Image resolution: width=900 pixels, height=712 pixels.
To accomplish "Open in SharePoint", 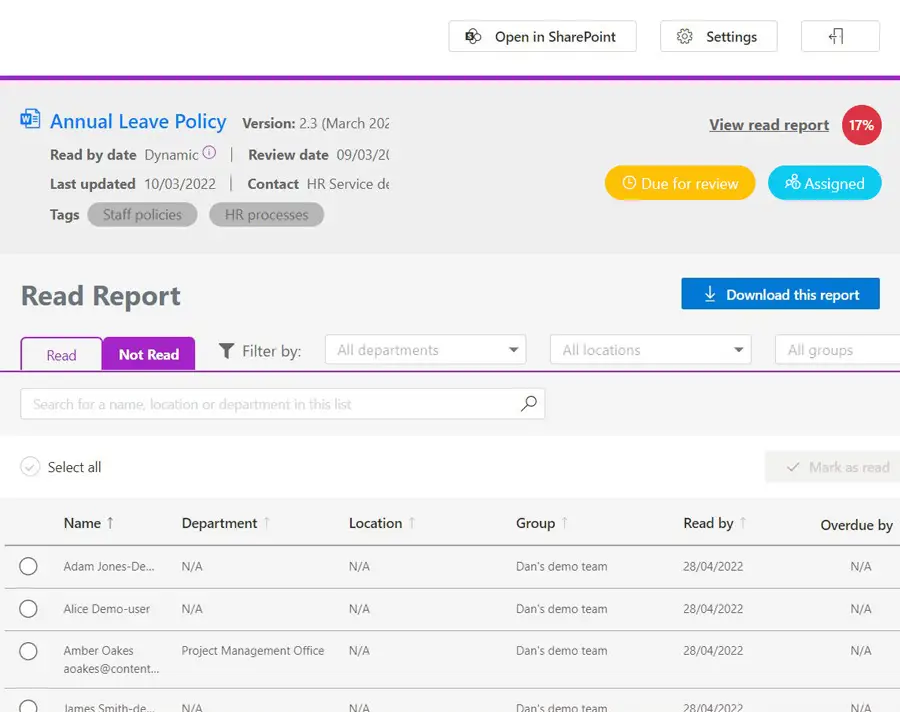I will (x=542, y=36).
